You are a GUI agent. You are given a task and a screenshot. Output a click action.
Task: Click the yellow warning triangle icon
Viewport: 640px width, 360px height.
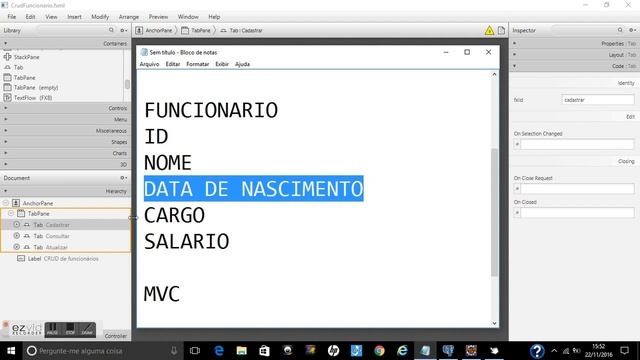[x=489, y=31]
